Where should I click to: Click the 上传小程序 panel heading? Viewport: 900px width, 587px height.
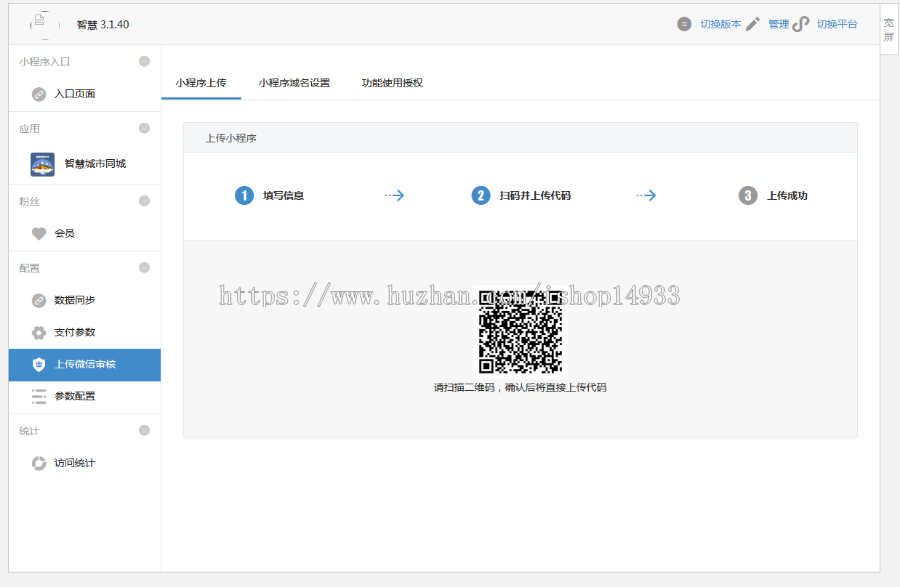click(x=231, y=138)
